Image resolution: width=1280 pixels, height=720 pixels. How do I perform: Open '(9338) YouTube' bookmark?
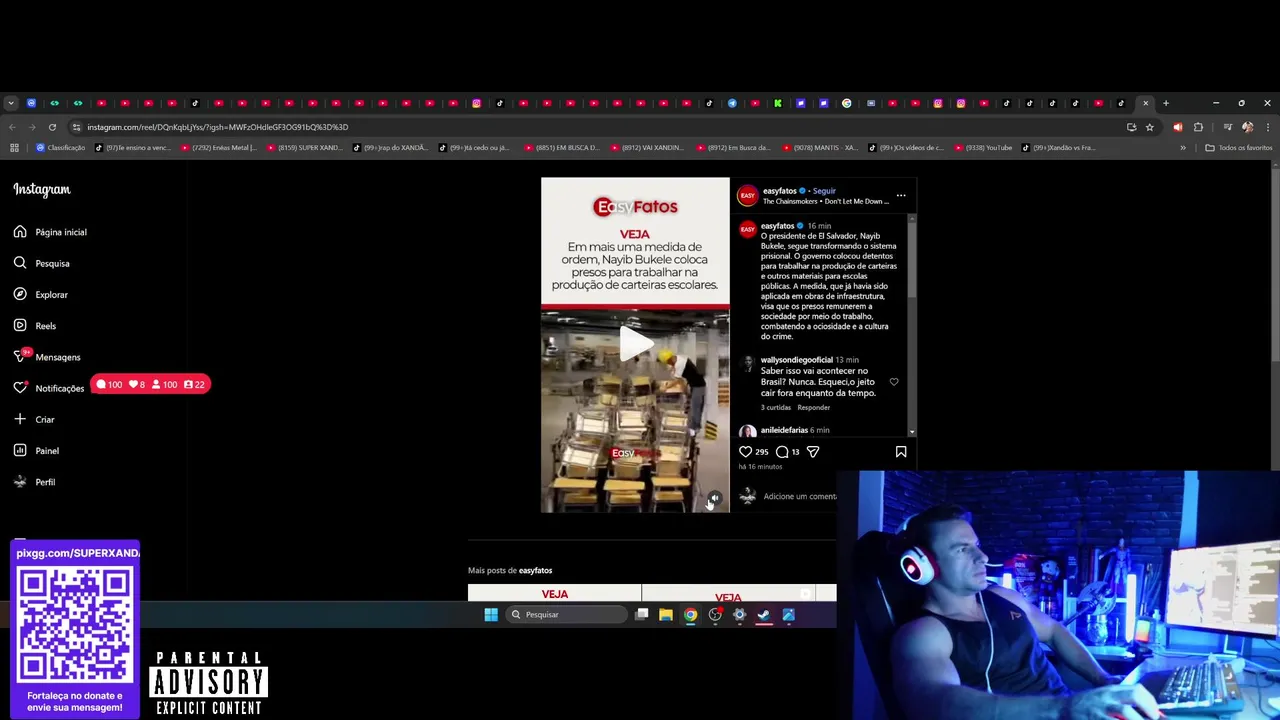point(983,148)
